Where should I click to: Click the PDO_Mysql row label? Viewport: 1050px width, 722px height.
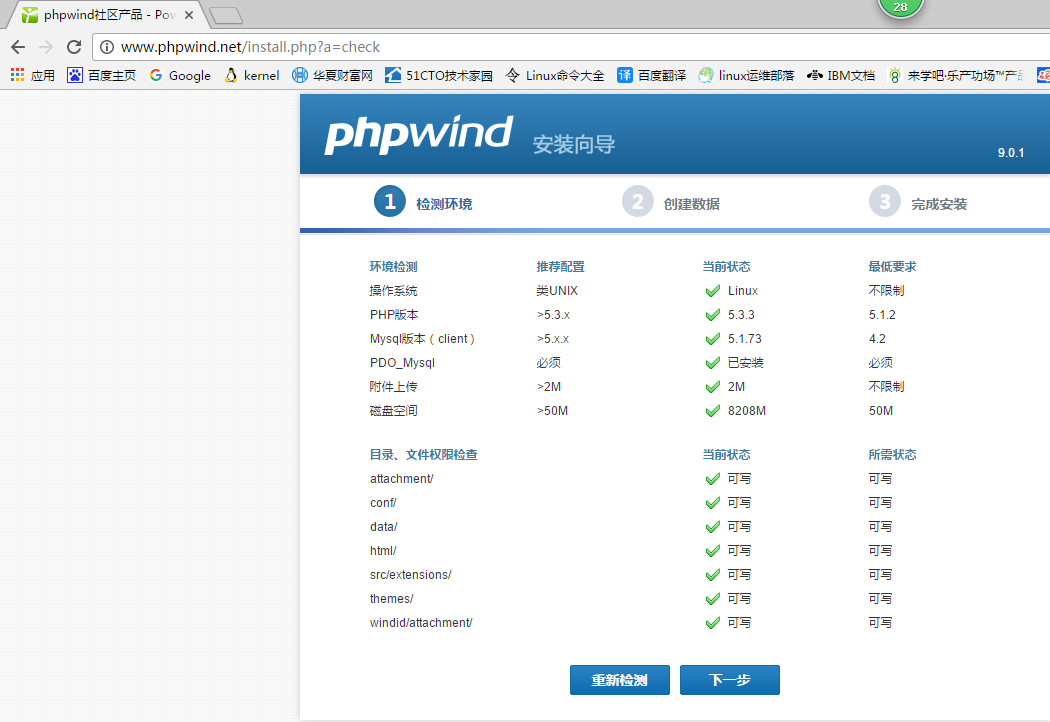(402, 363)
